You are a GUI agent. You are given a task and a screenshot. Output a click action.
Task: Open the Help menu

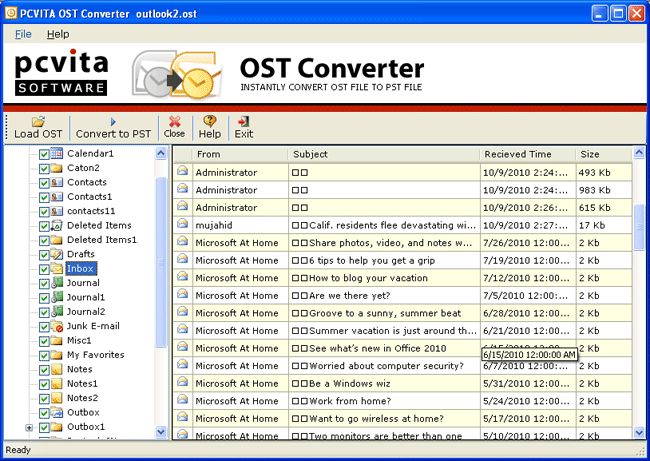pos(58,34)
